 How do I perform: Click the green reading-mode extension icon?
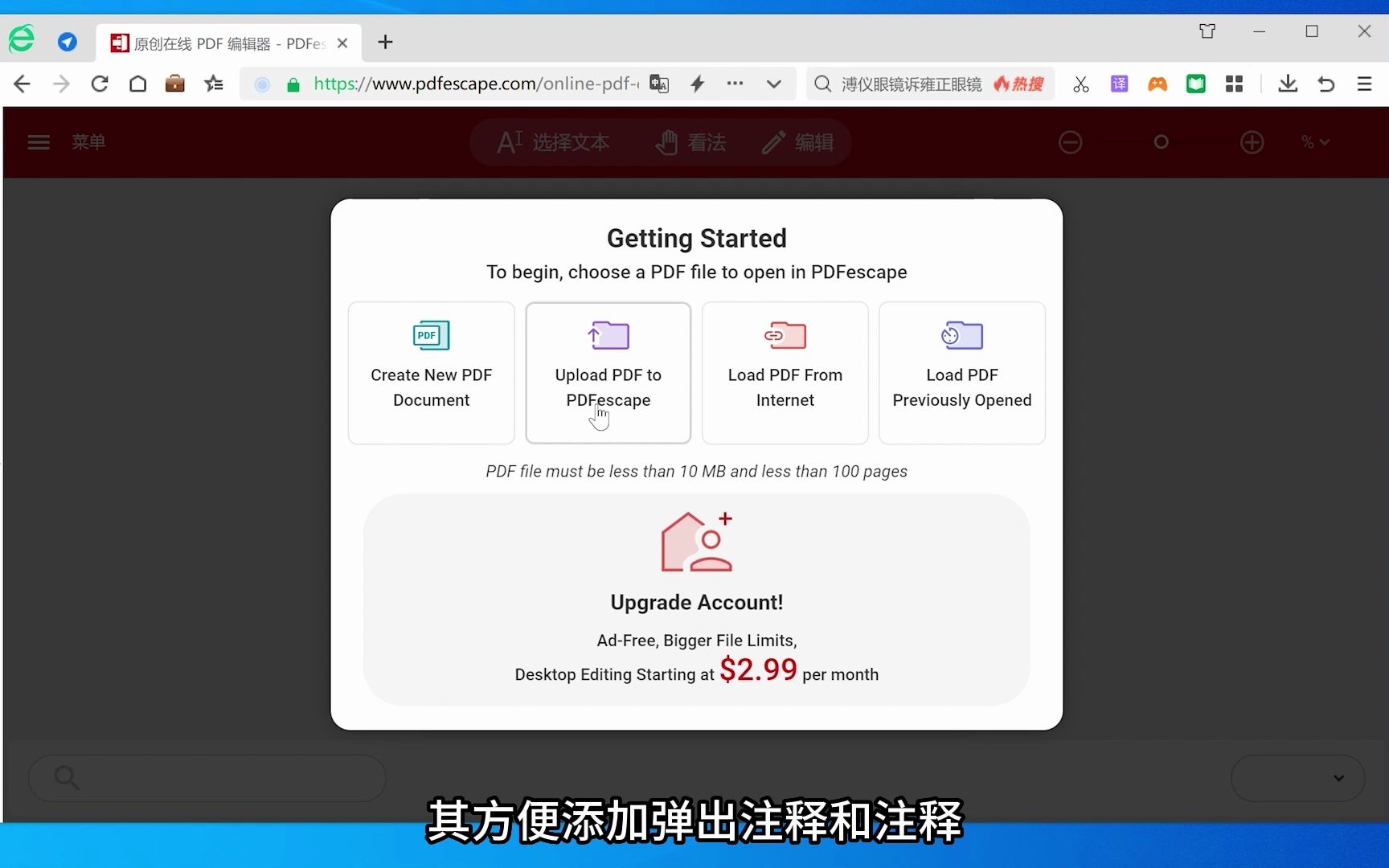(x=1195, y=84)
